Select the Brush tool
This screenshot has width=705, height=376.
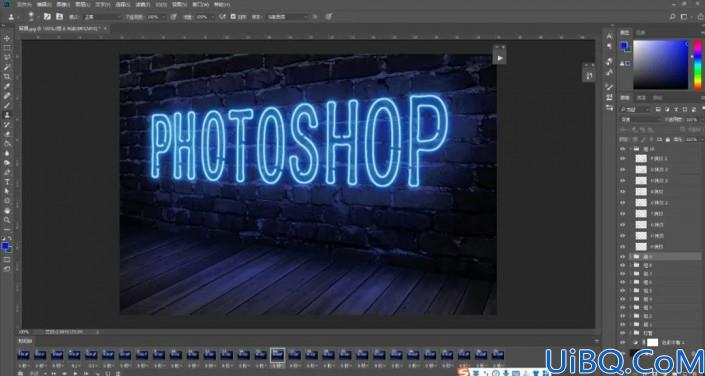7,105
